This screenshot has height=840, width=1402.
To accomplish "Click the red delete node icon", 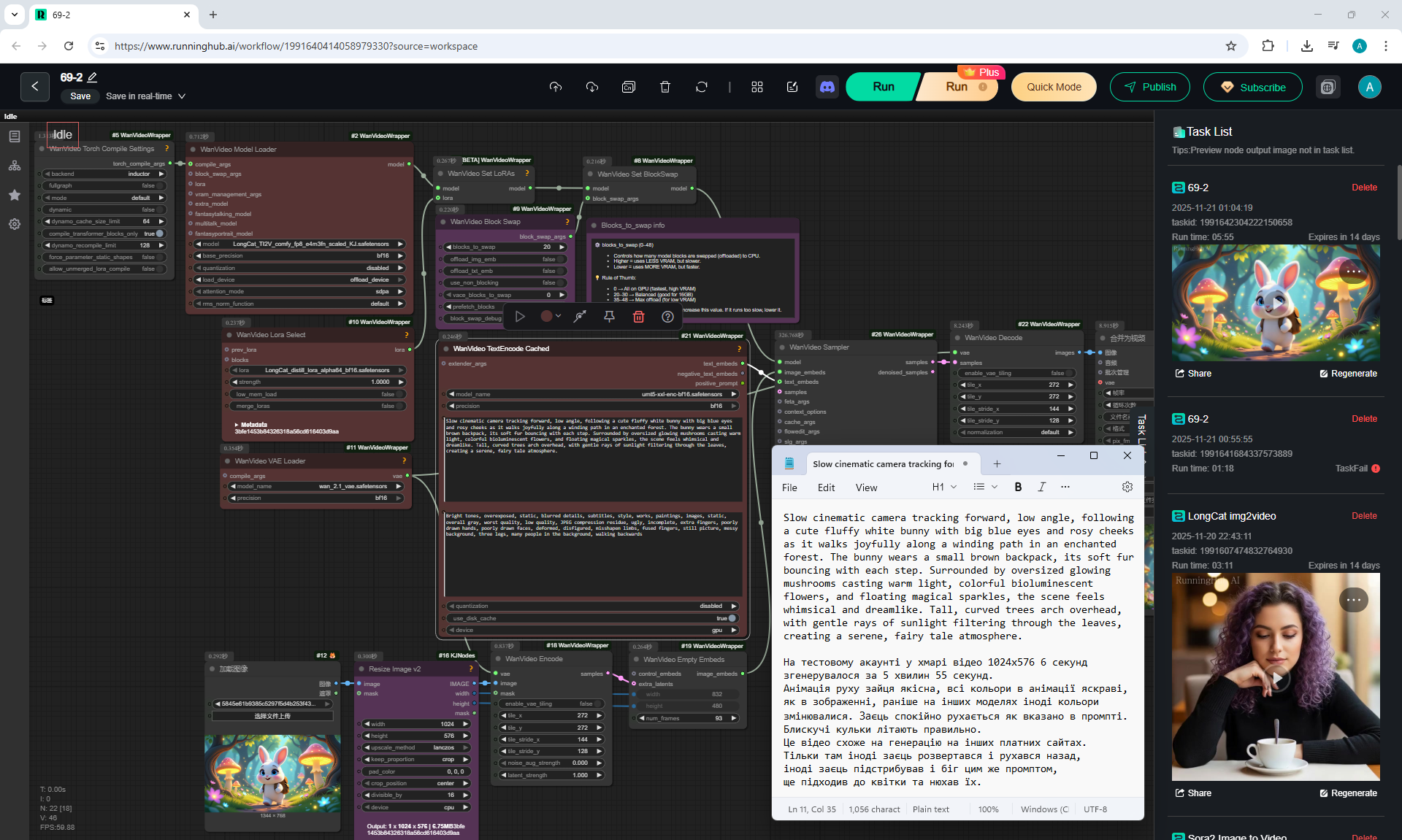I will [638, 316].
